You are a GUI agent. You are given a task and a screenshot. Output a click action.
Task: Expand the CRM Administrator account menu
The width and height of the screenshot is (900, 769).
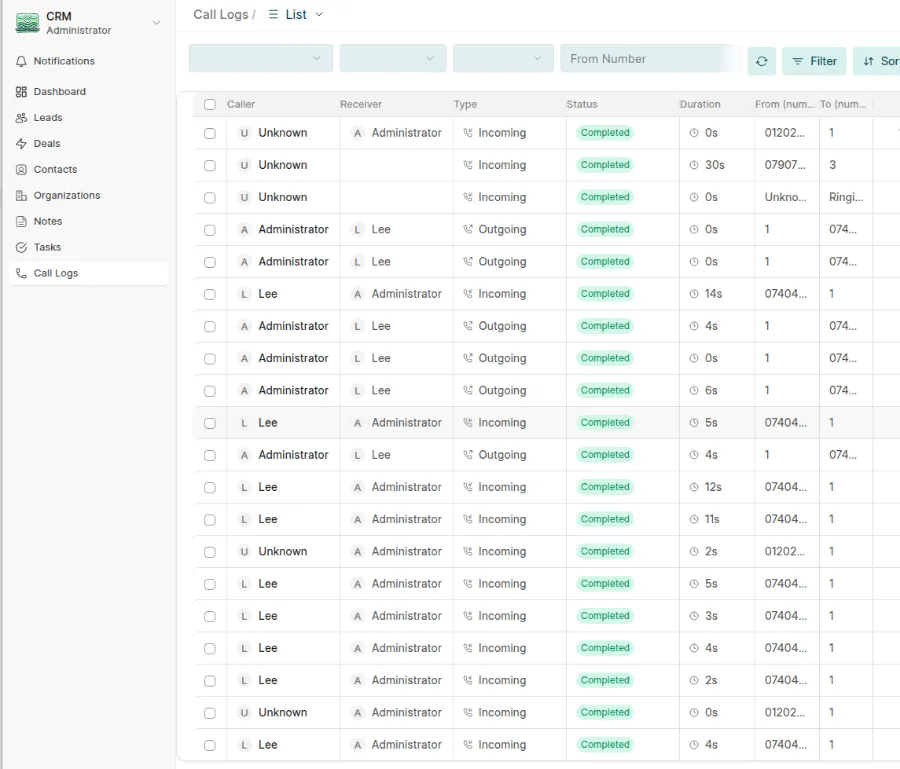click(156, 23)
